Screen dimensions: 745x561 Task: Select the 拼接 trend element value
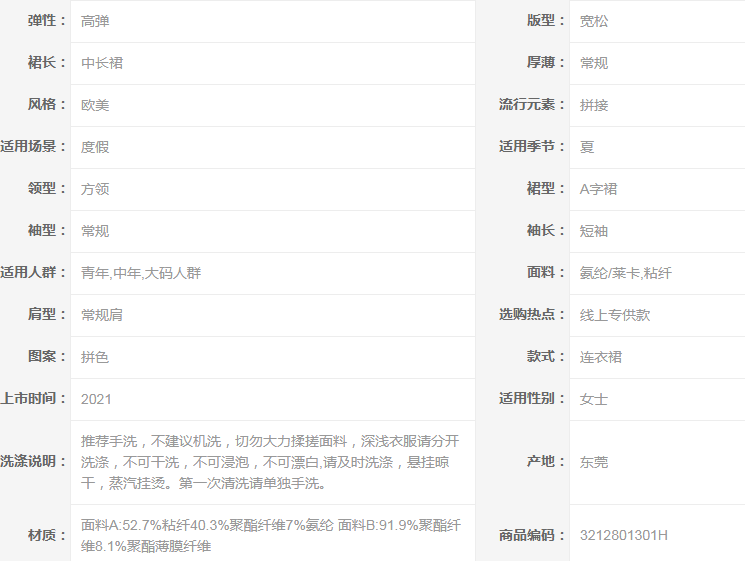pos(594,105)
